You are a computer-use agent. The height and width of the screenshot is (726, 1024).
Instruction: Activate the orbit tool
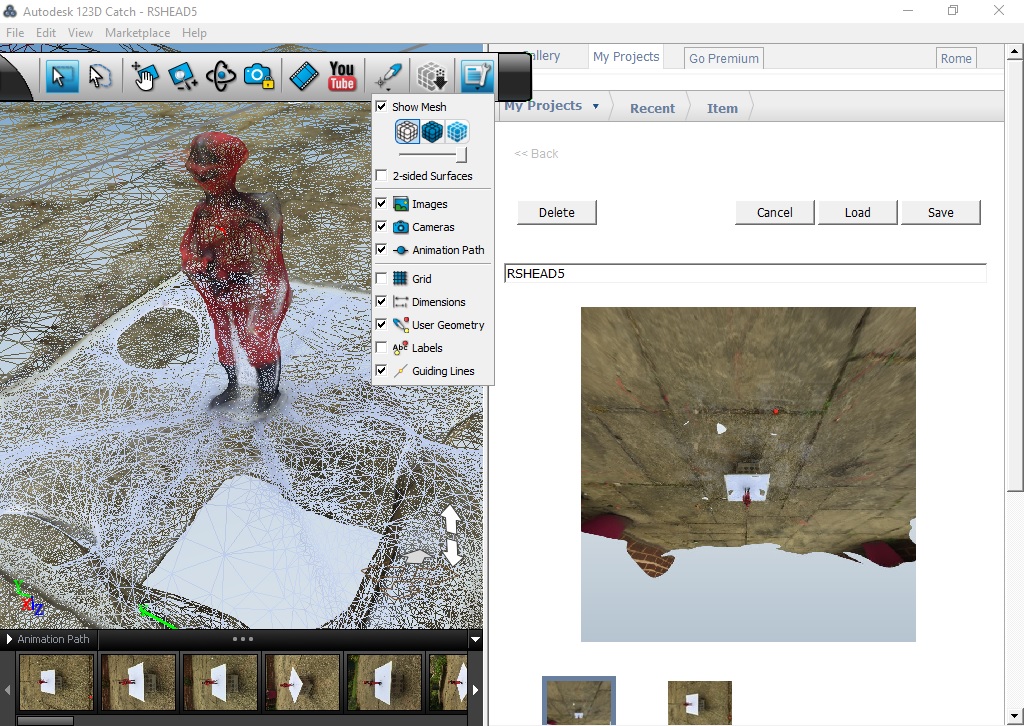221,76
